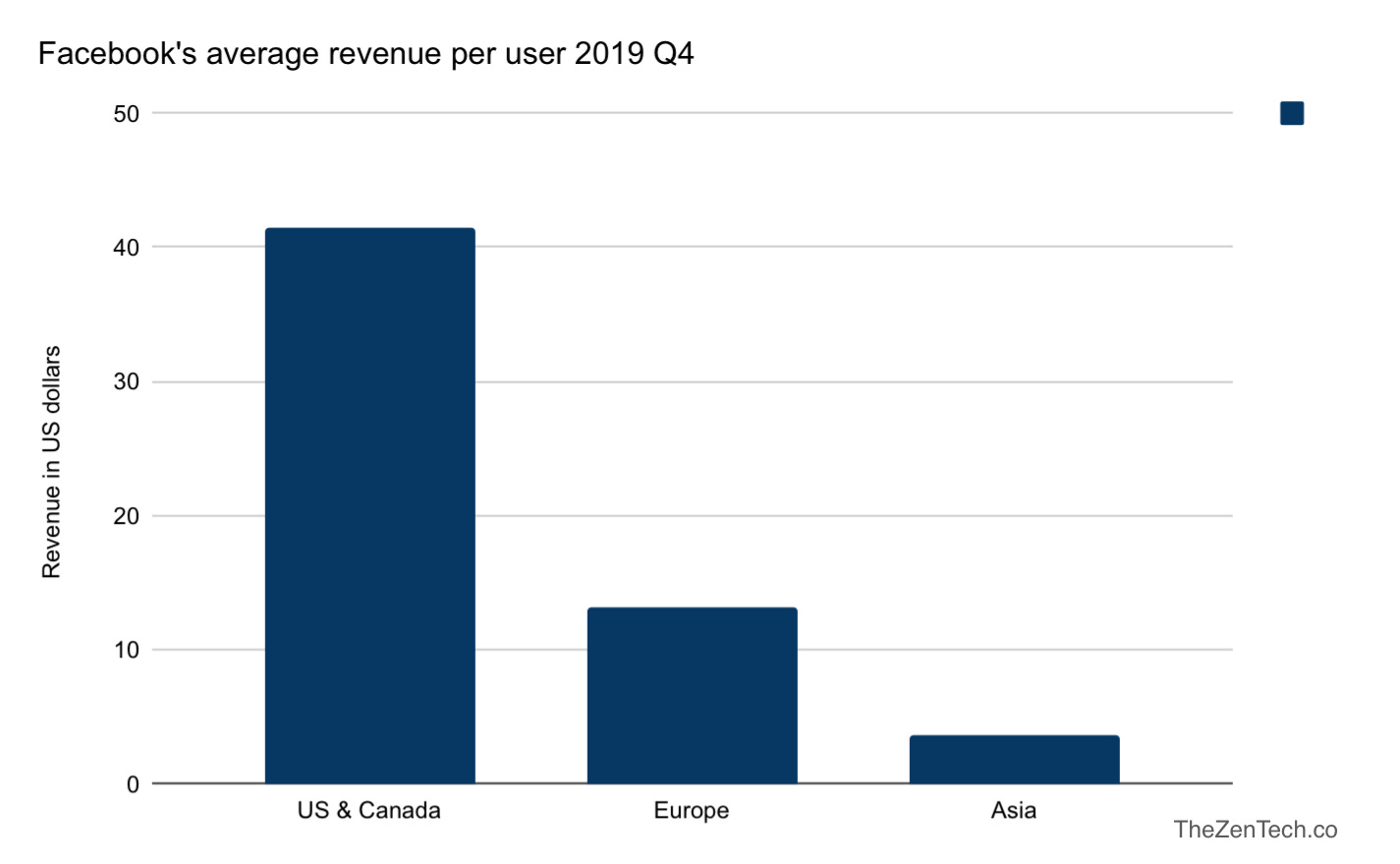
Task: Click the 'Asia' axis label
Action: pos(1014,810)
